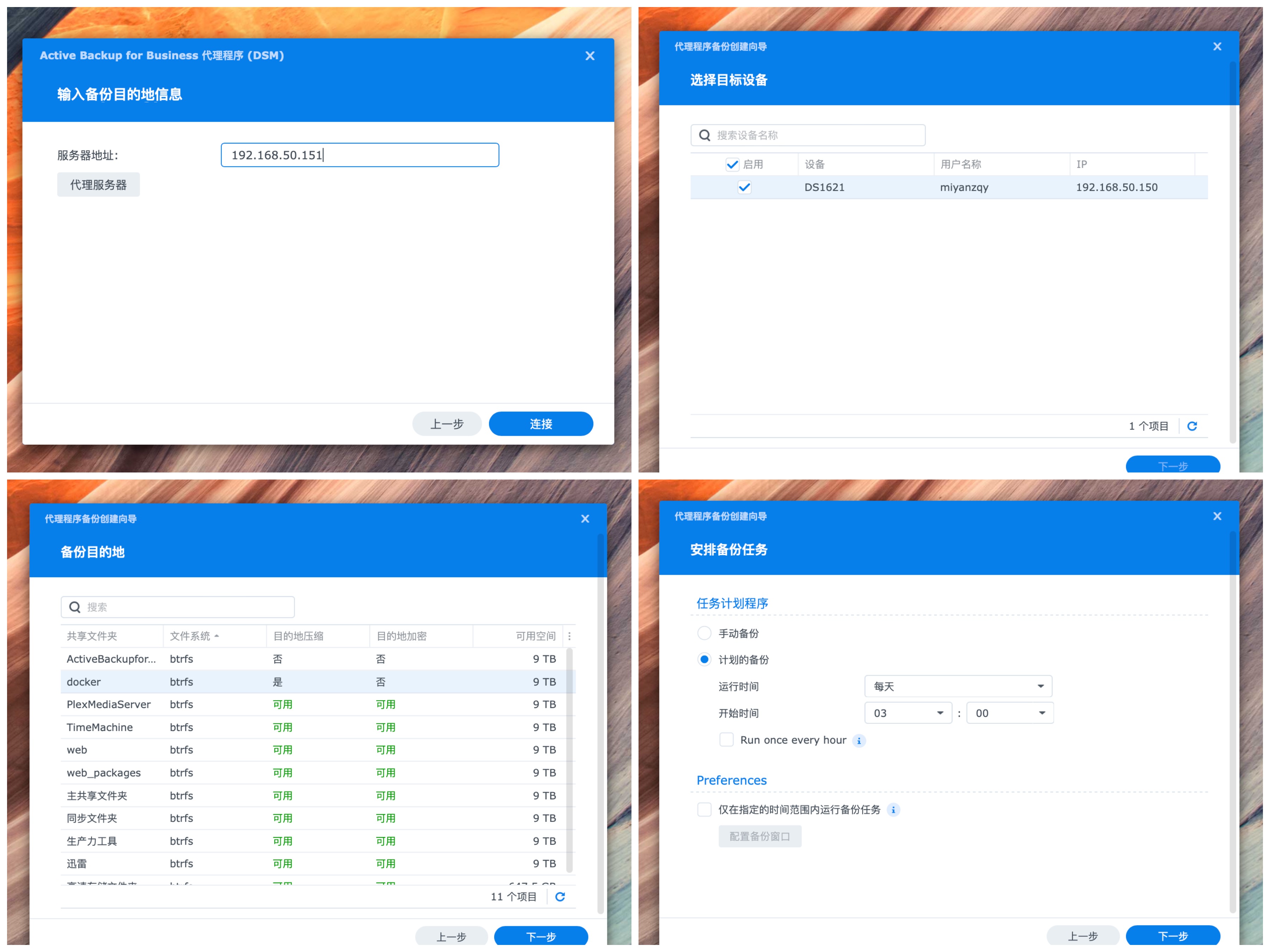Click the info icon beside 仅在指定的时间范围内运行备份任务
This screenshot has width=1270, height=952.
click(893, 810)
